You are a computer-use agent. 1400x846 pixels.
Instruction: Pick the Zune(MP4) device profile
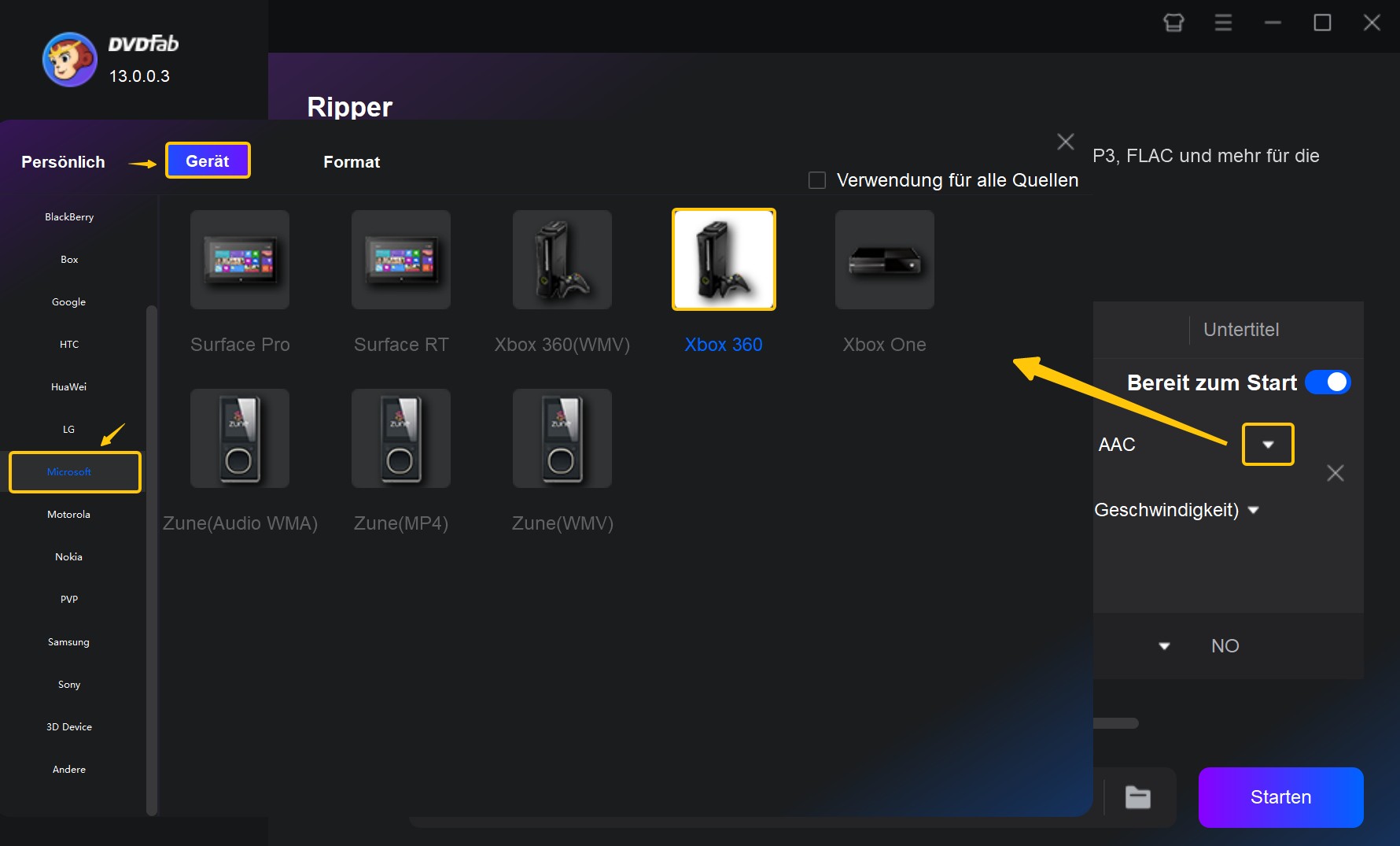[x=401, y=438]
